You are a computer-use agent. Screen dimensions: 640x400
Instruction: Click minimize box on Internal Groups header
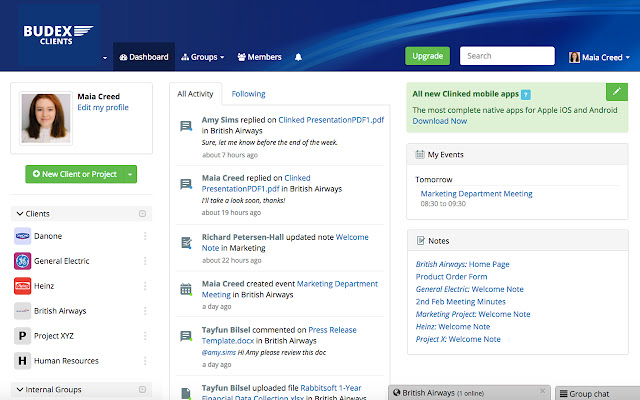142,389
